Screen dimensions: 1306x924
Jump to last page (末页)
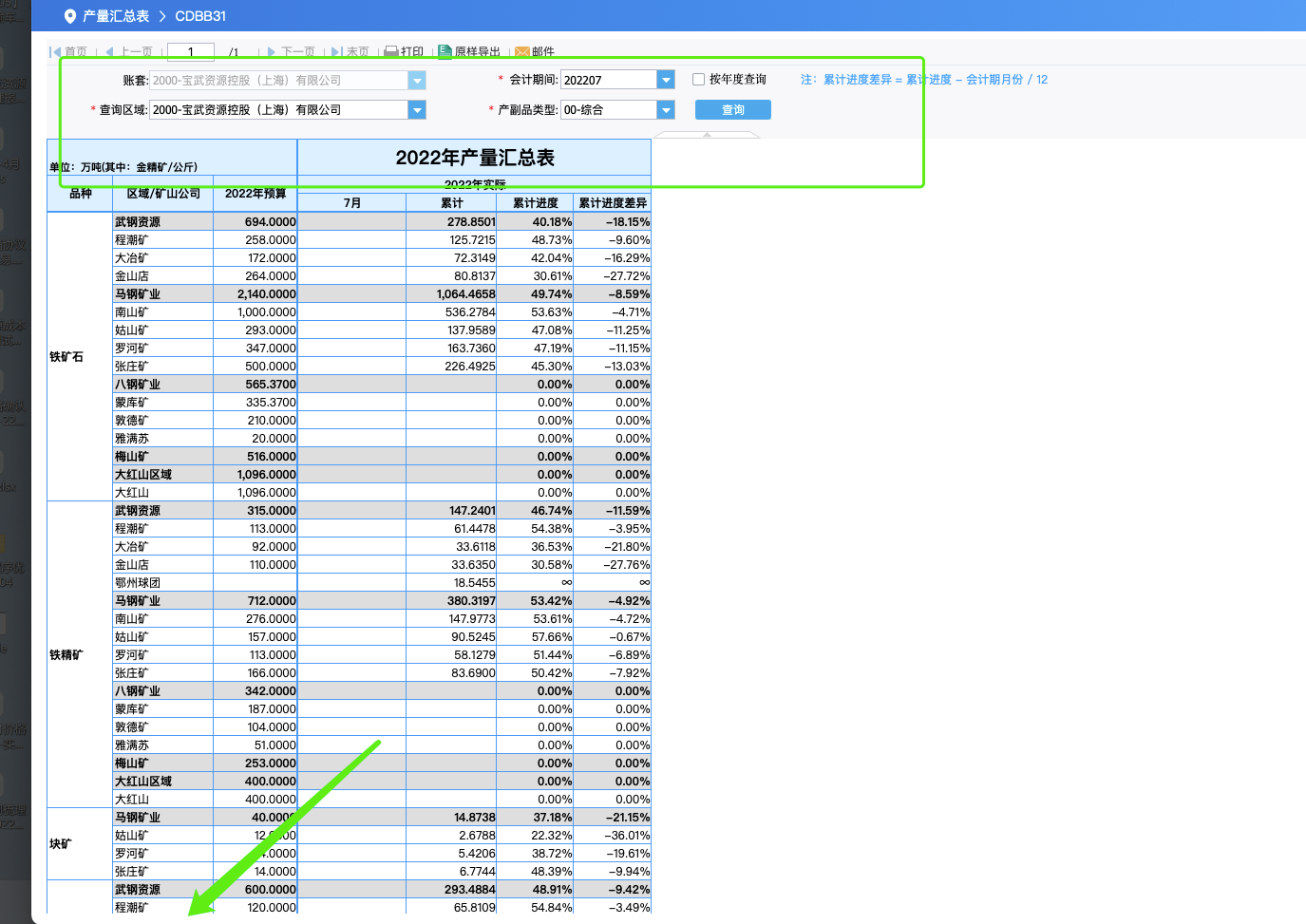pyautogui.click(x=350, y=52)
